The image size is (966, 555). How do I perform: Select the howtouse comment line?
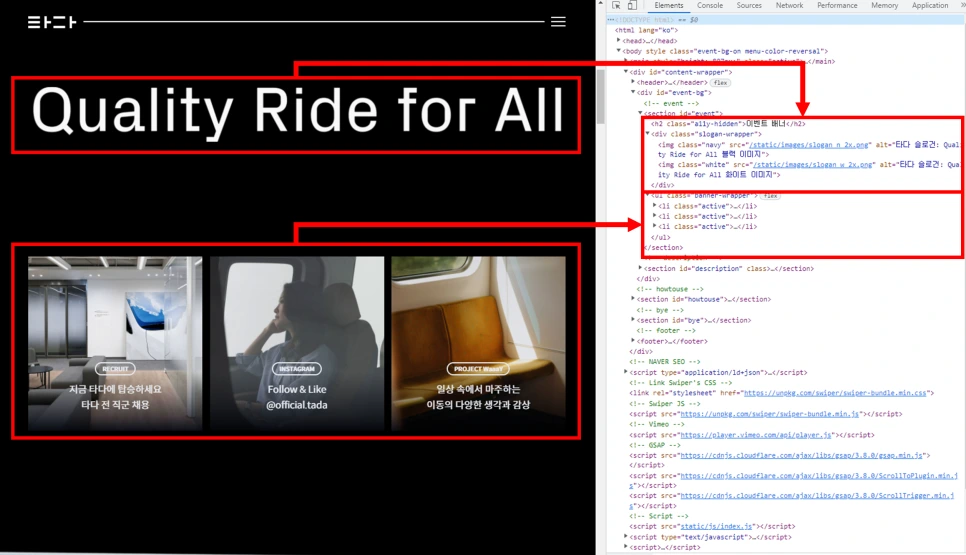[670, 289]
